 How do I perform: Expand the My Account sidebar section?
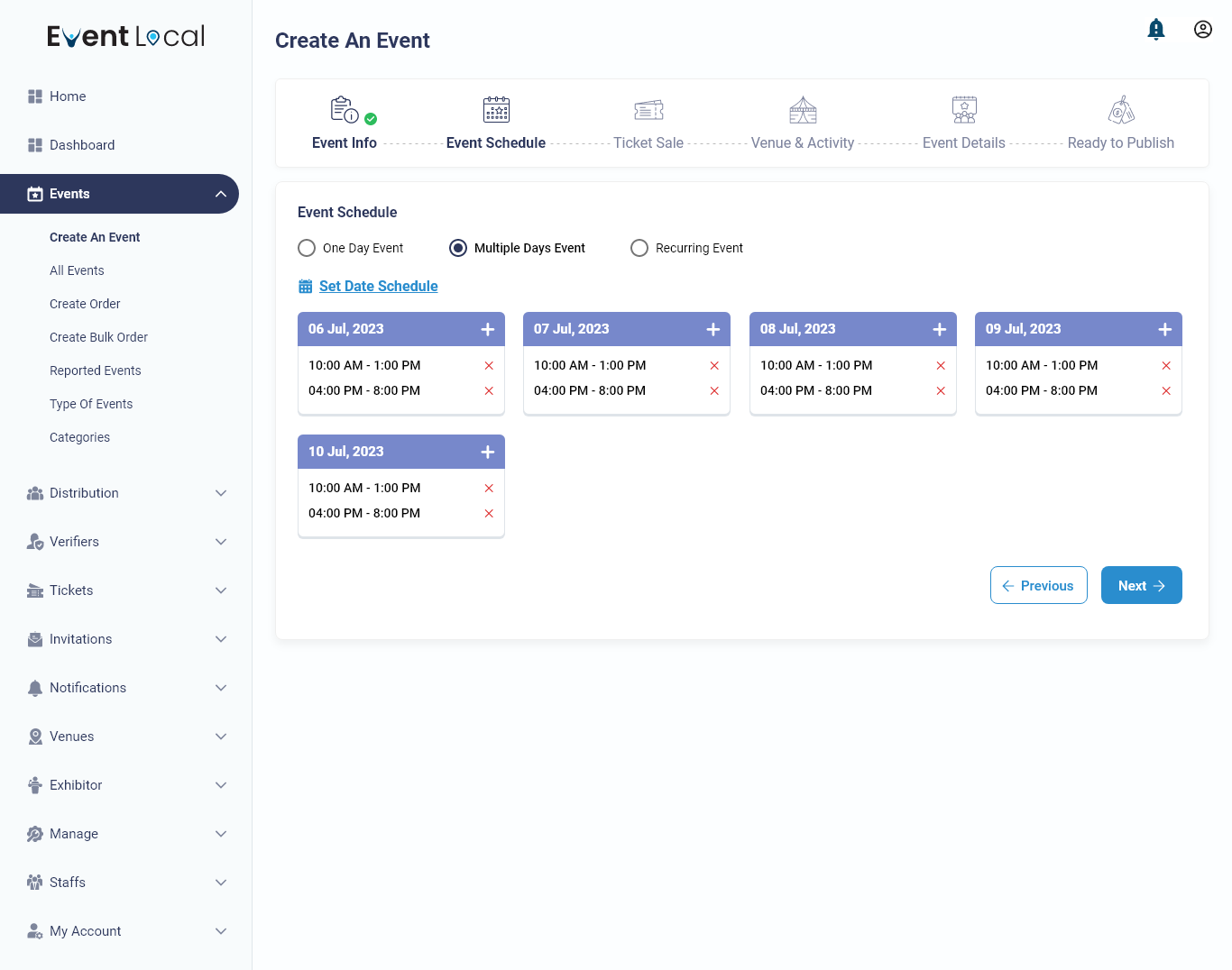[x=221, y=930]
